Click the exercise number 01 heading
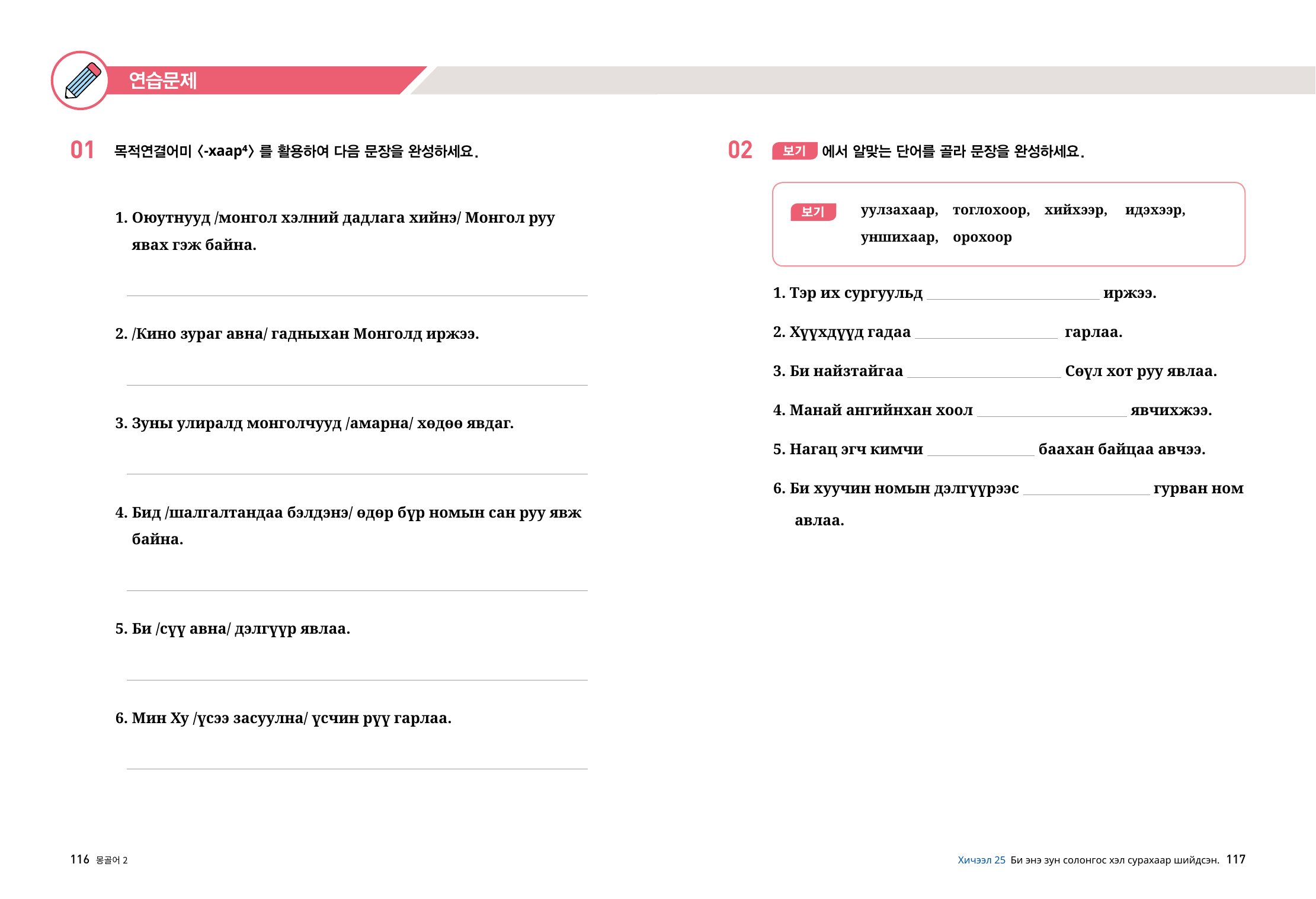The image size is (1316, 899). click(x=82, y=150)
